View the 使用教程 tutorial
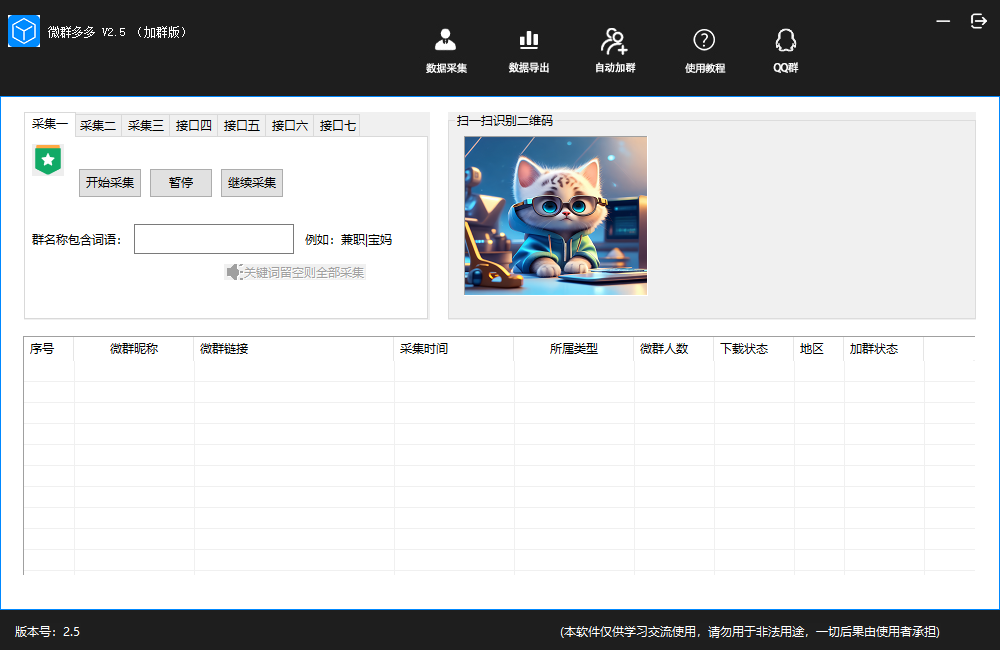The width and height of the screenshot is (1000, 650). tap(704, 50)
